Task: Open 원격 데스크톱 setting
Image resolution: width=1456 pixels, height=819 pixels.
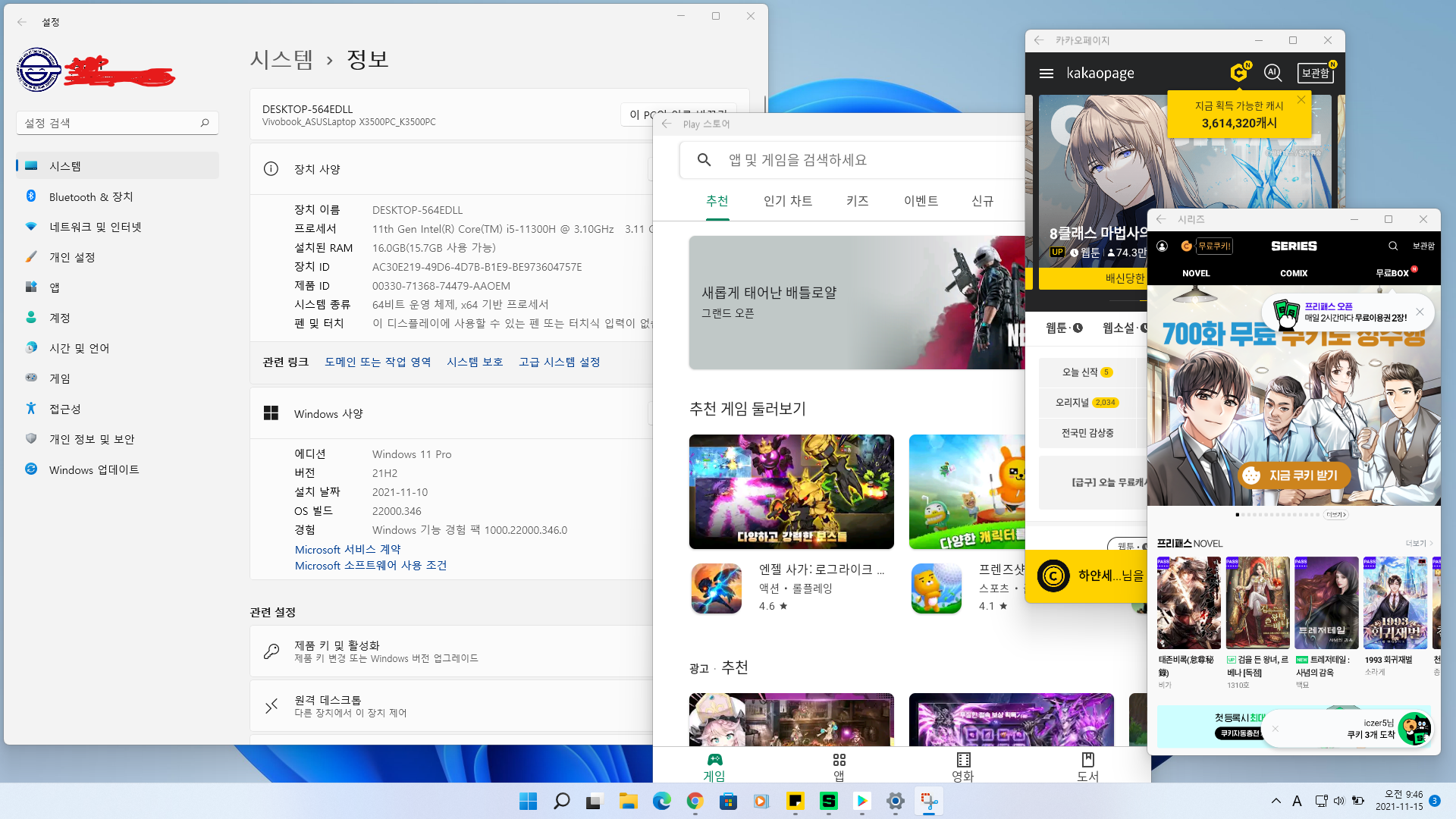Action: point(451,706)
